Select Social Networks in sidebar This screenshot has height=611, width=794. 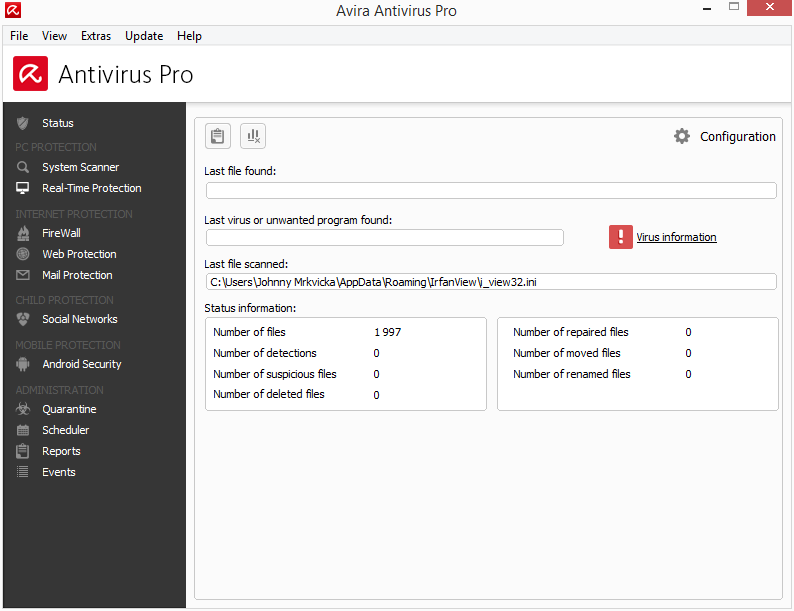coord(79,319)
